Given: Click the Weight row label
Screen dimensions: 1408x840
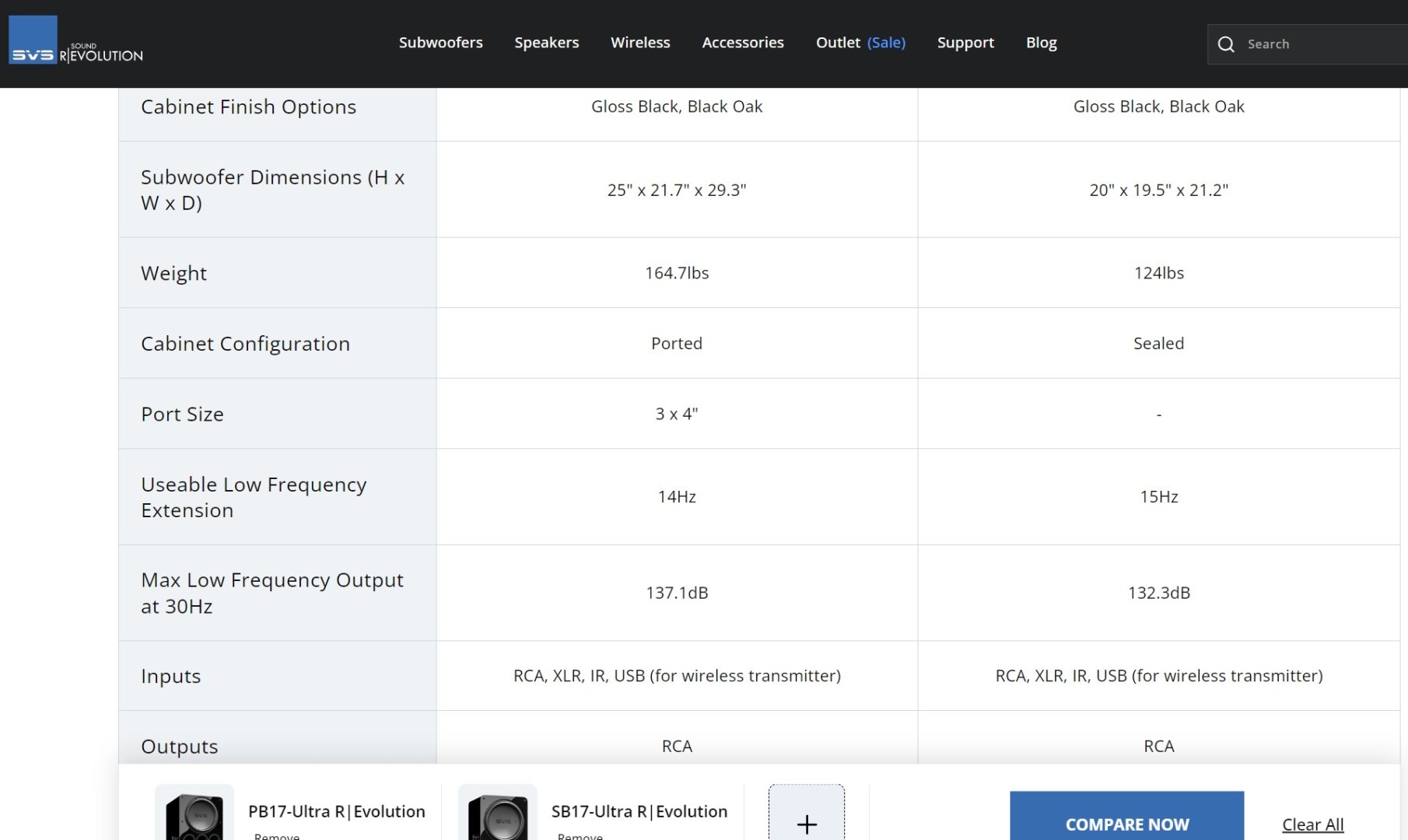Looking at the screenshot, I should (174, 274).
